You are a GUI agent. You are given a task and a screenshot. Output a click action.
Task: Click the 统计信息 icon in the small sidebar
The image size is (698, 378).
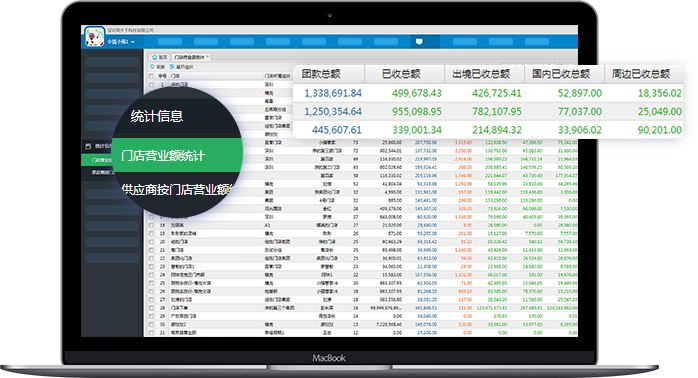(x=88, y=146)
